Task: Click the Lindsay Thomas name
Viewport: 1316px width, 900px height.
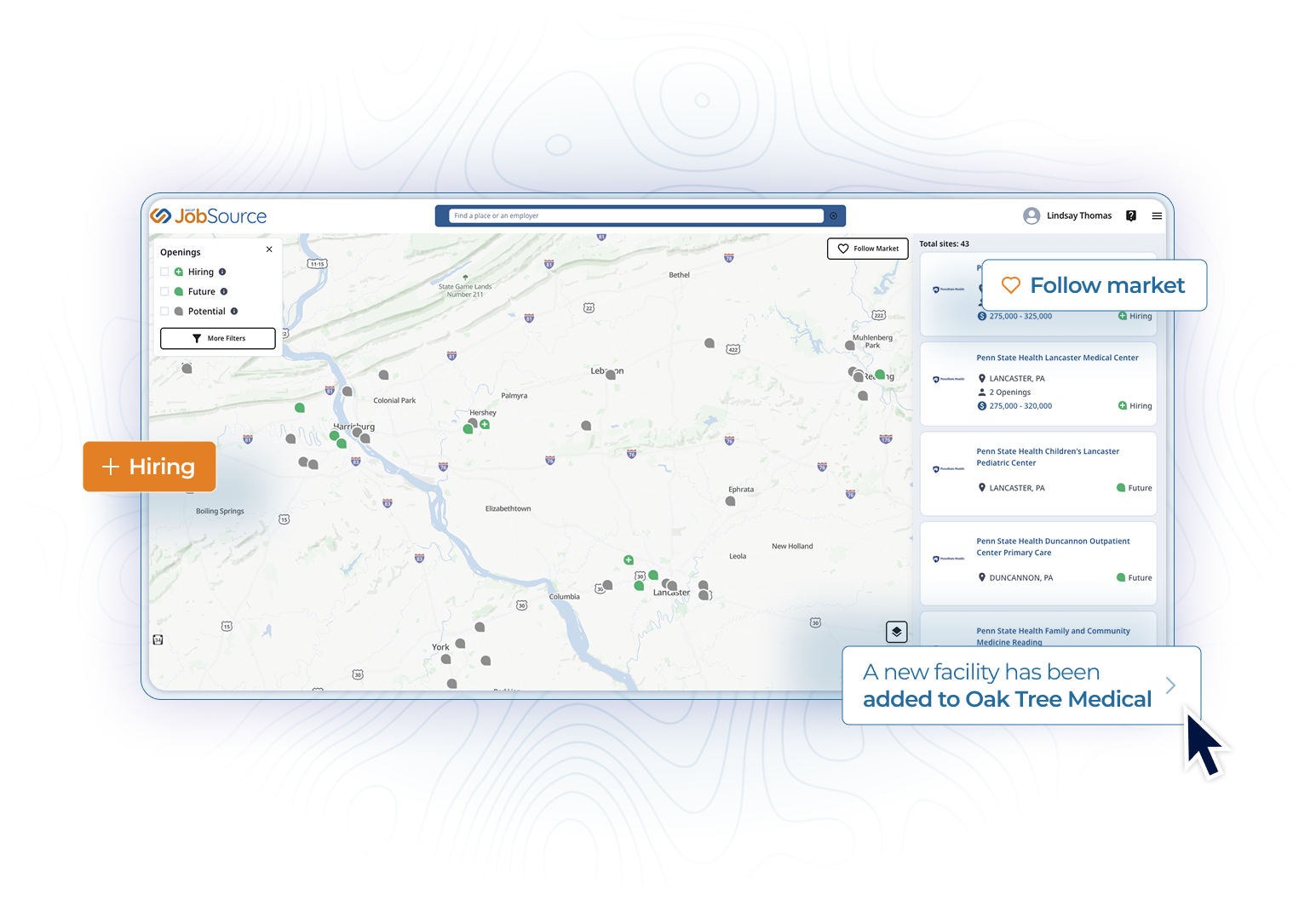Action: click(1079, 215)
